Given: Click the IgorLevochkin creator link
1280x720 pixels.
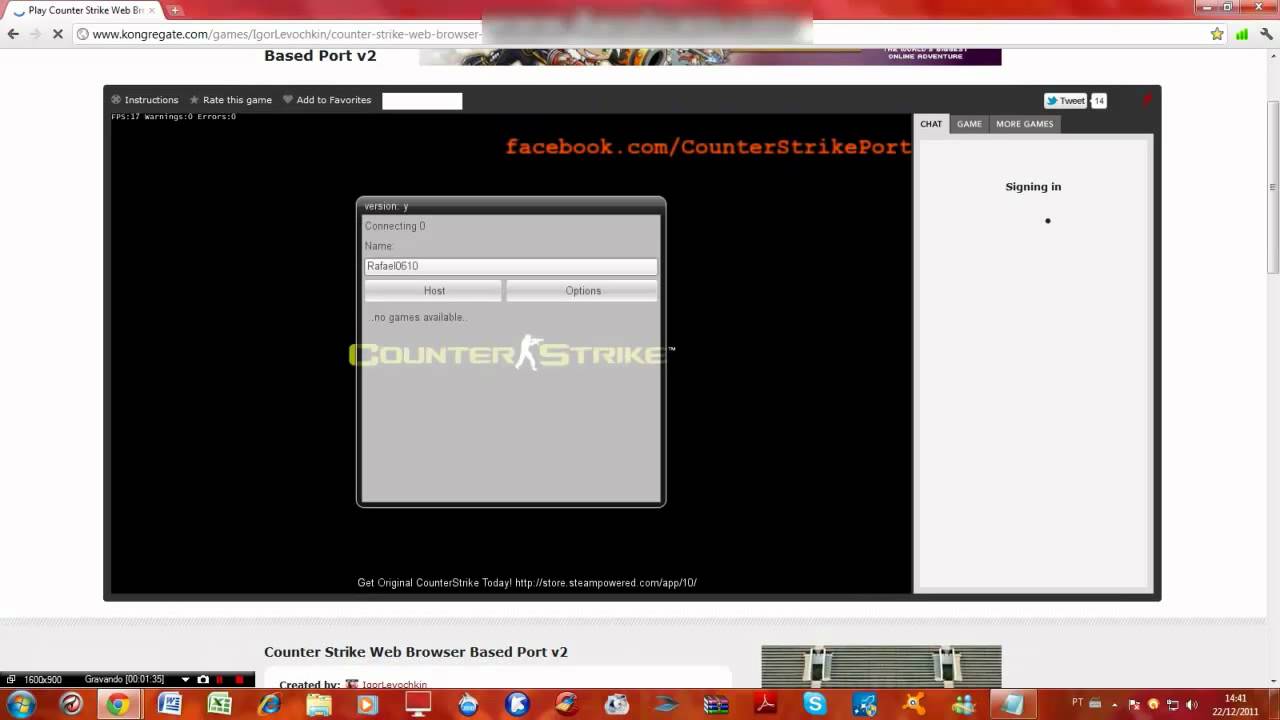Looking at the screenshot, I should tap(394, 685).
